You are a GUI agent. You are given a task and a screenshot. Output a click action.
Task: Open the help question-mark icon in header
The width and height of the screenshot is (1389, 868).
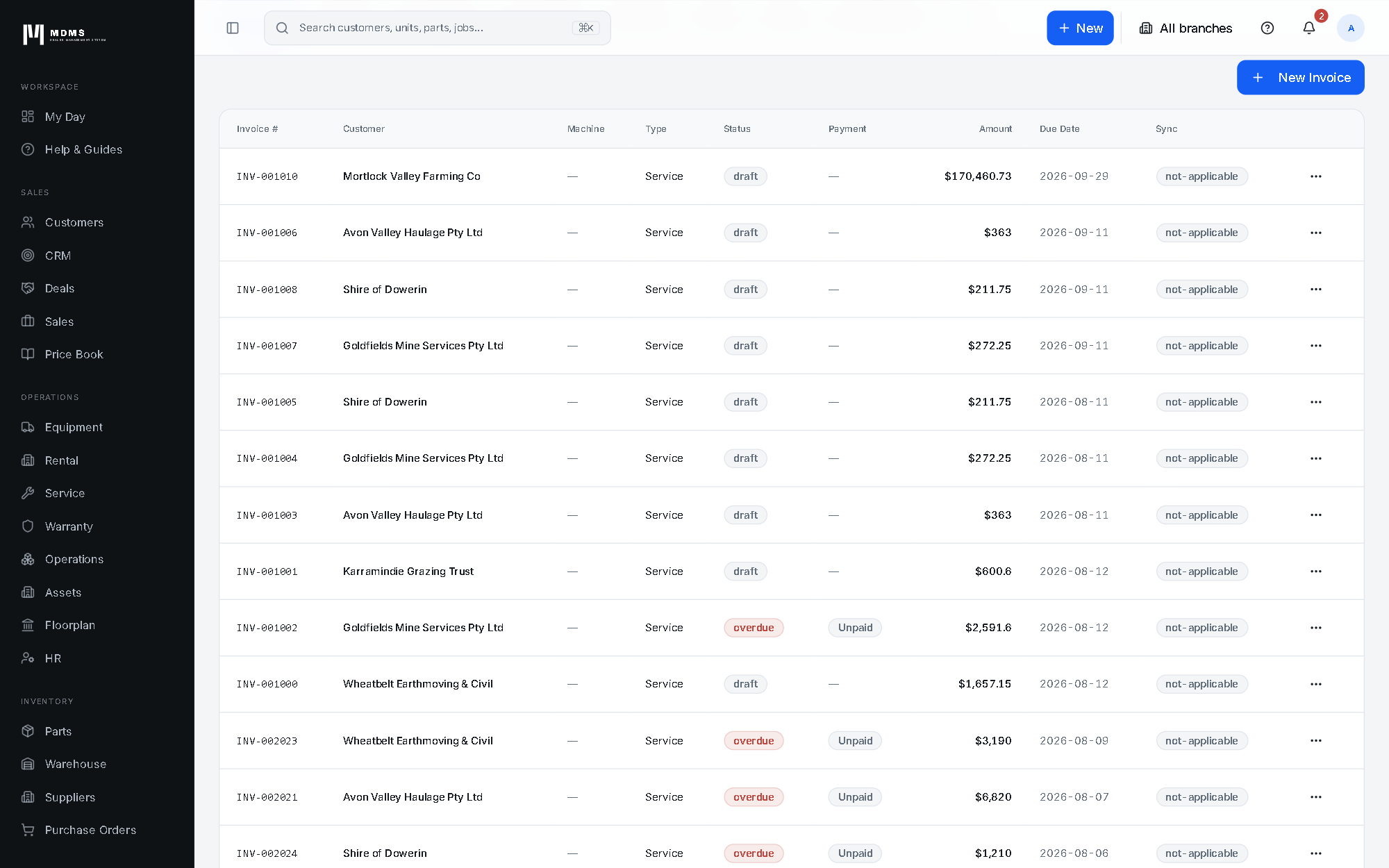(1267, 28)
